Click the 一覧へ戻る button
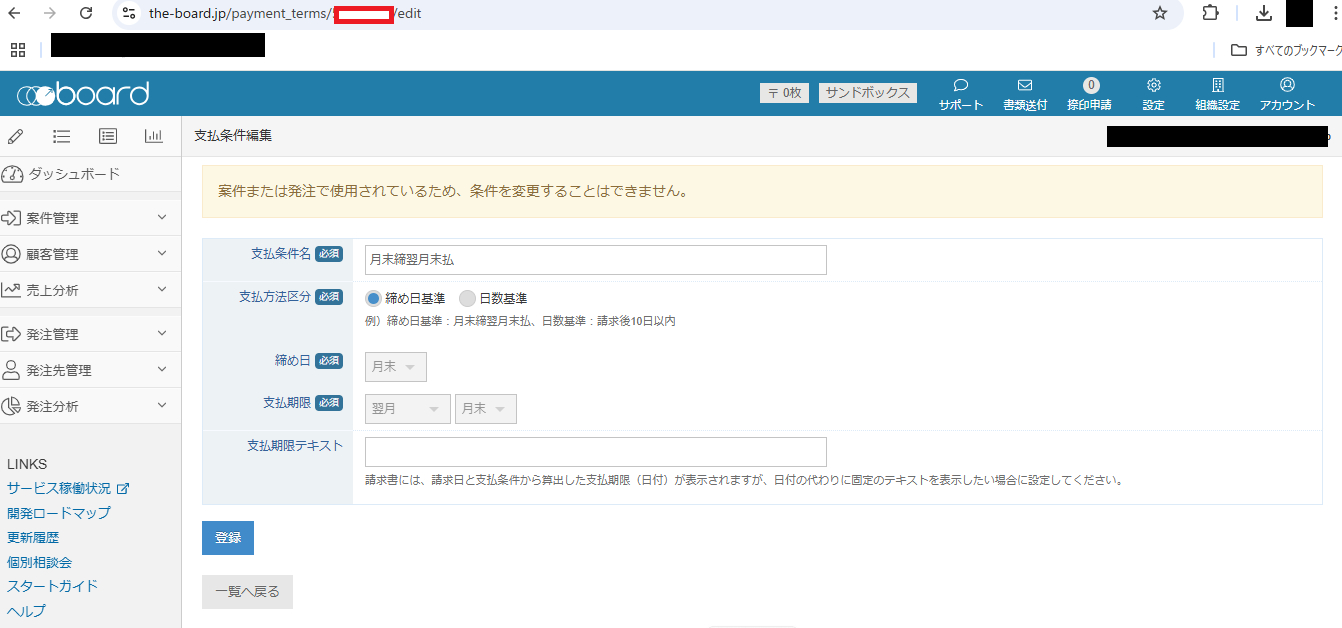This screenshot has height=628, width=1342. click(x=247, y=592)
